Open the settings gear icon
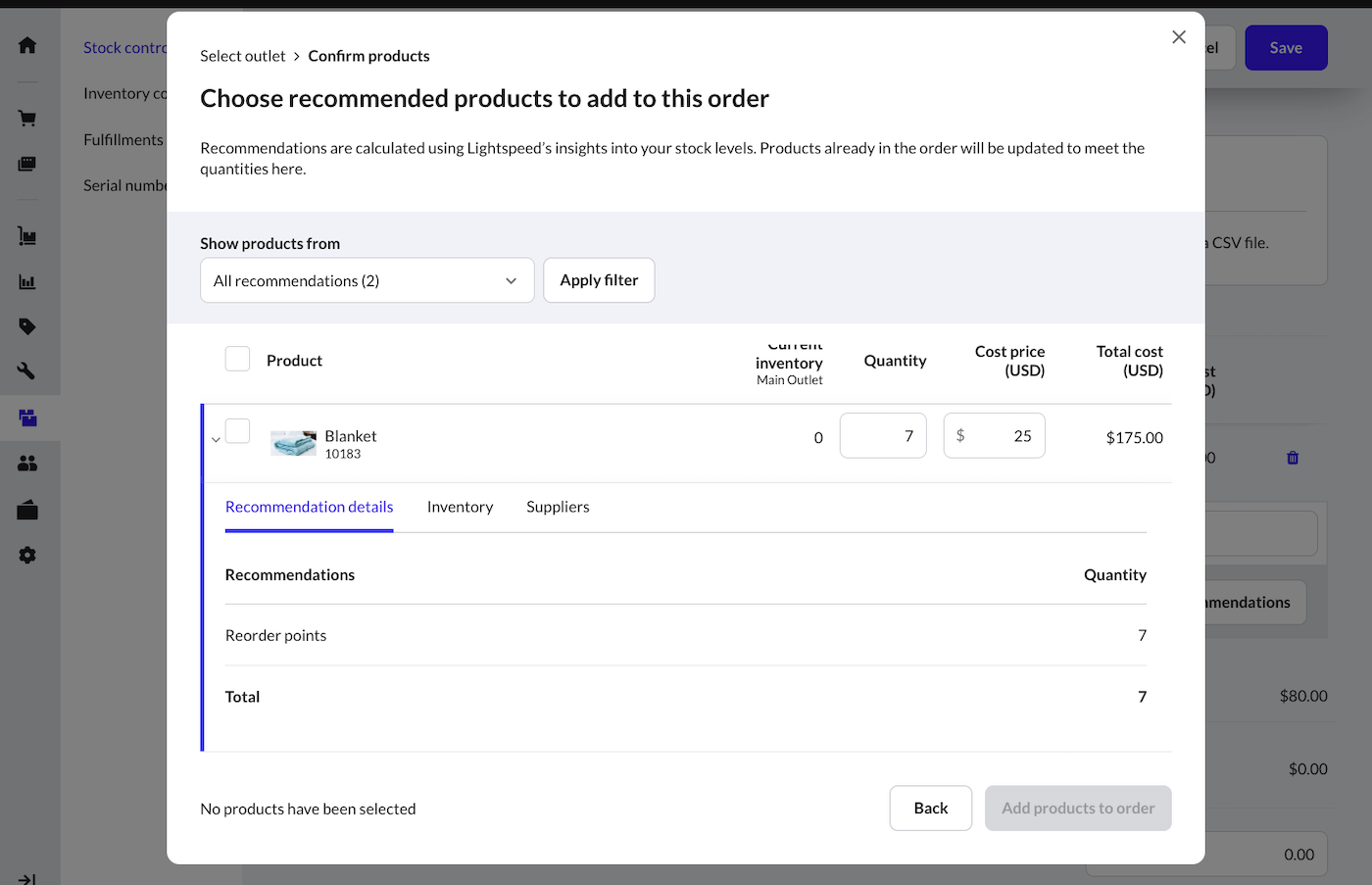 pos(27,555)
